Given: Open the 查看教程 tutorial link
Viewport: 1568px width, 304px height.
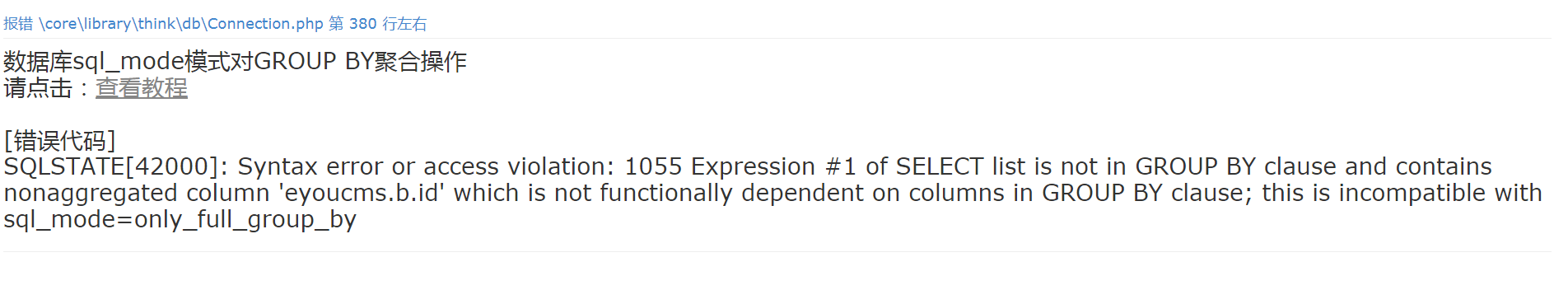Looking at the screenshot, I should 142,88.
